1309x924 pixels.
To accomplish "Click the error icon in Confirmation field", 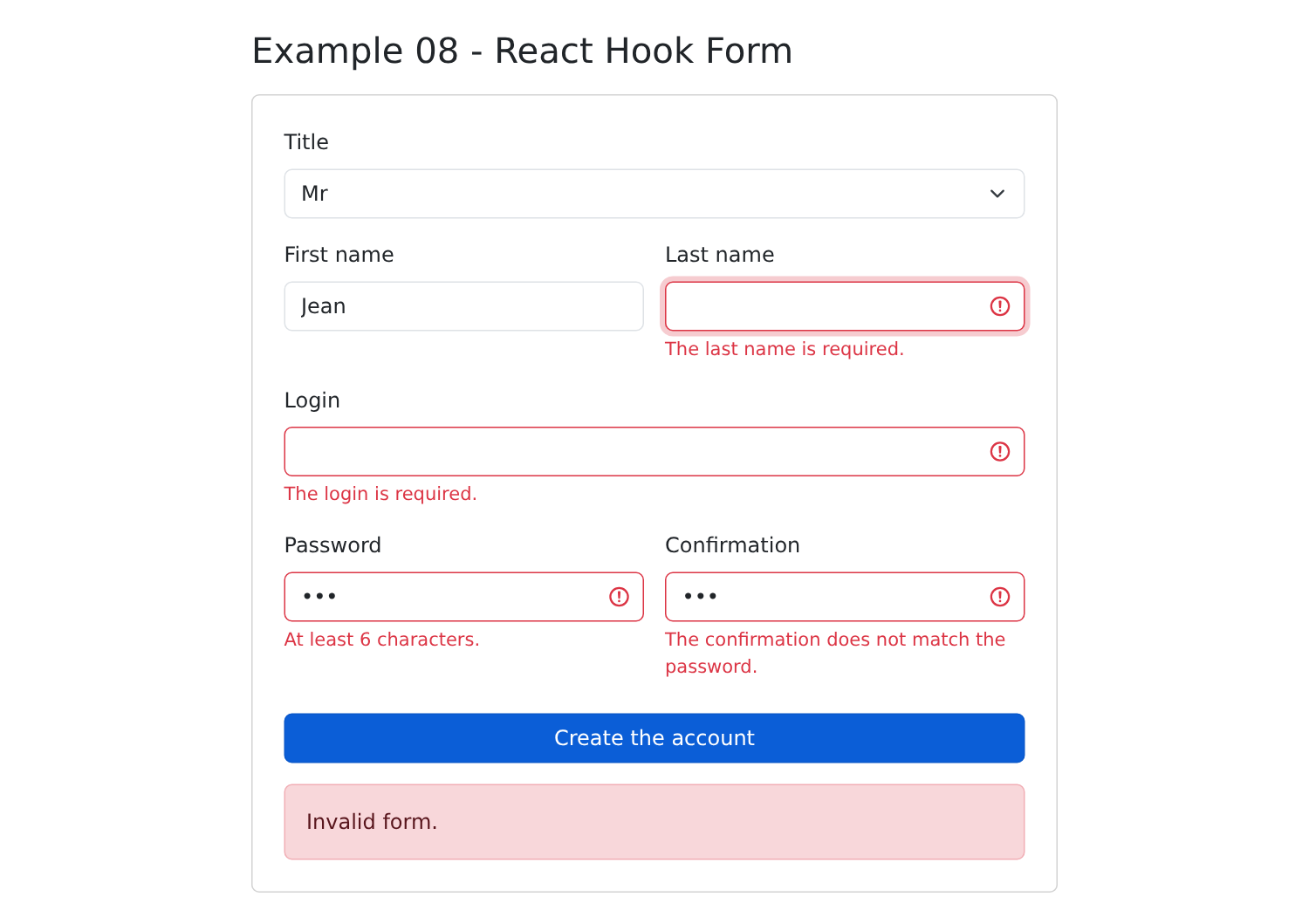I will [1000, 597].
